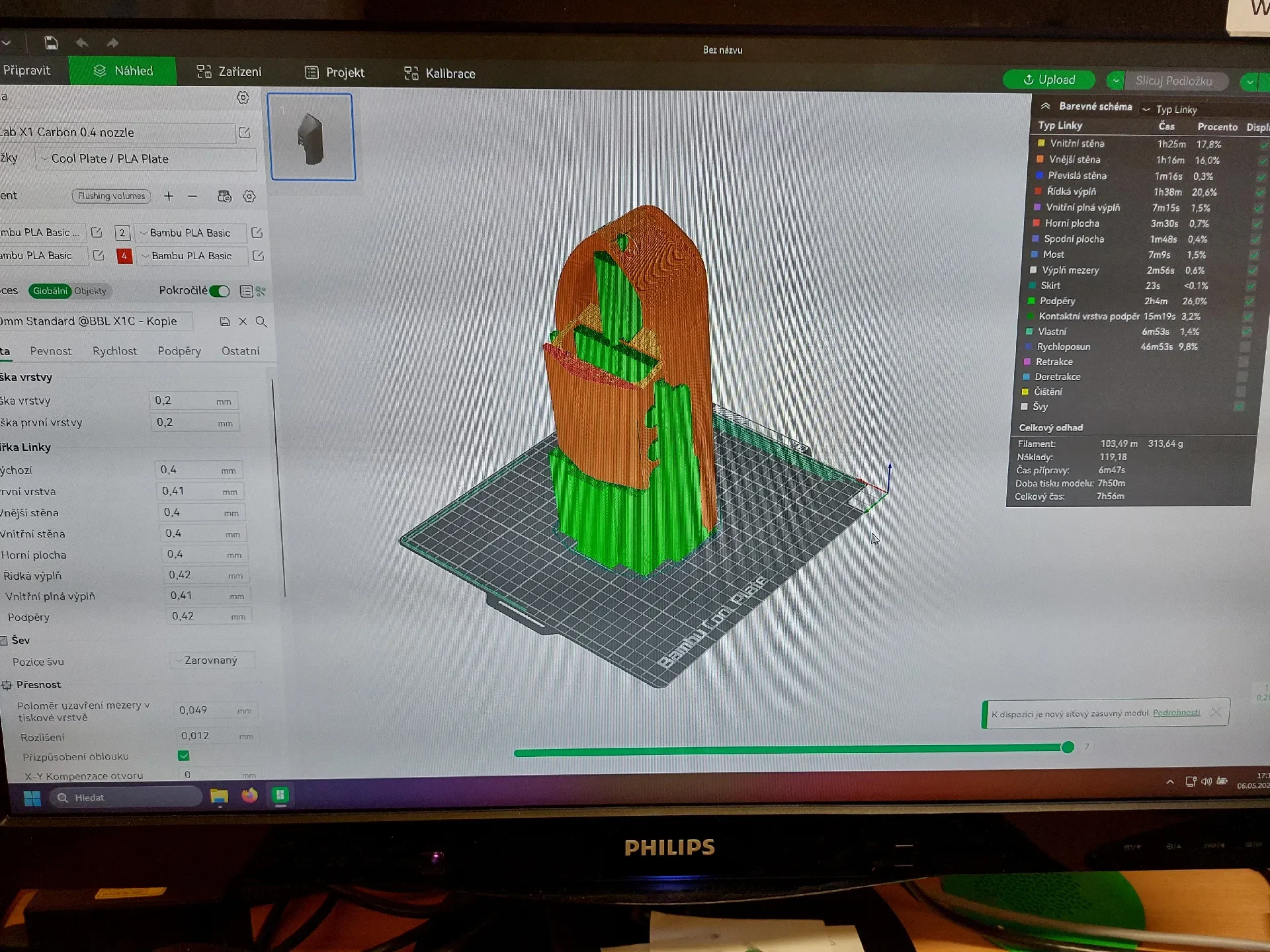Click the Bambu Studio taskbar icon
This screenshot has width=1270, height=952.
point(280,795)
